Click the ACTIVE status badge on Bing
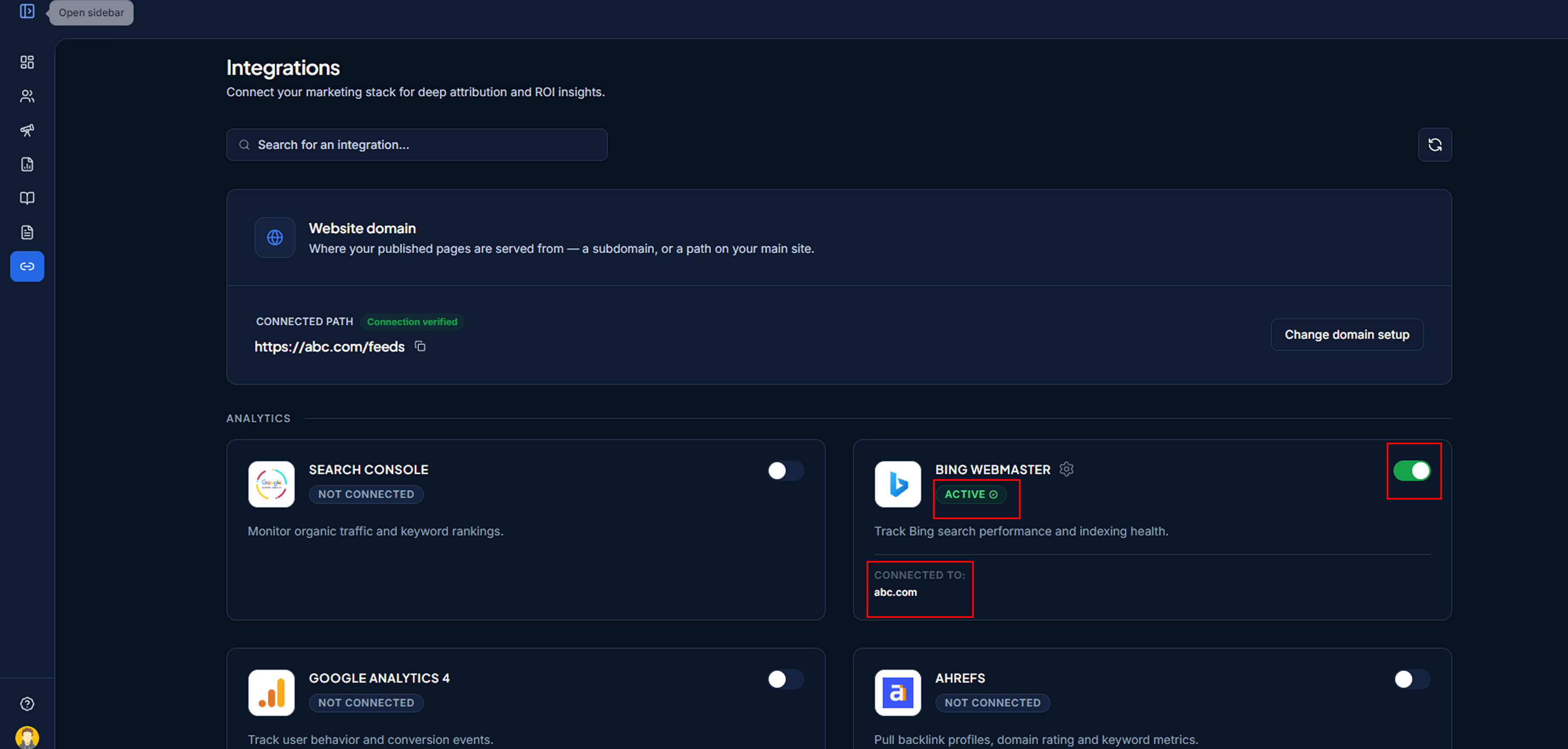This screenshot has width=1568, height=749. 971,495
